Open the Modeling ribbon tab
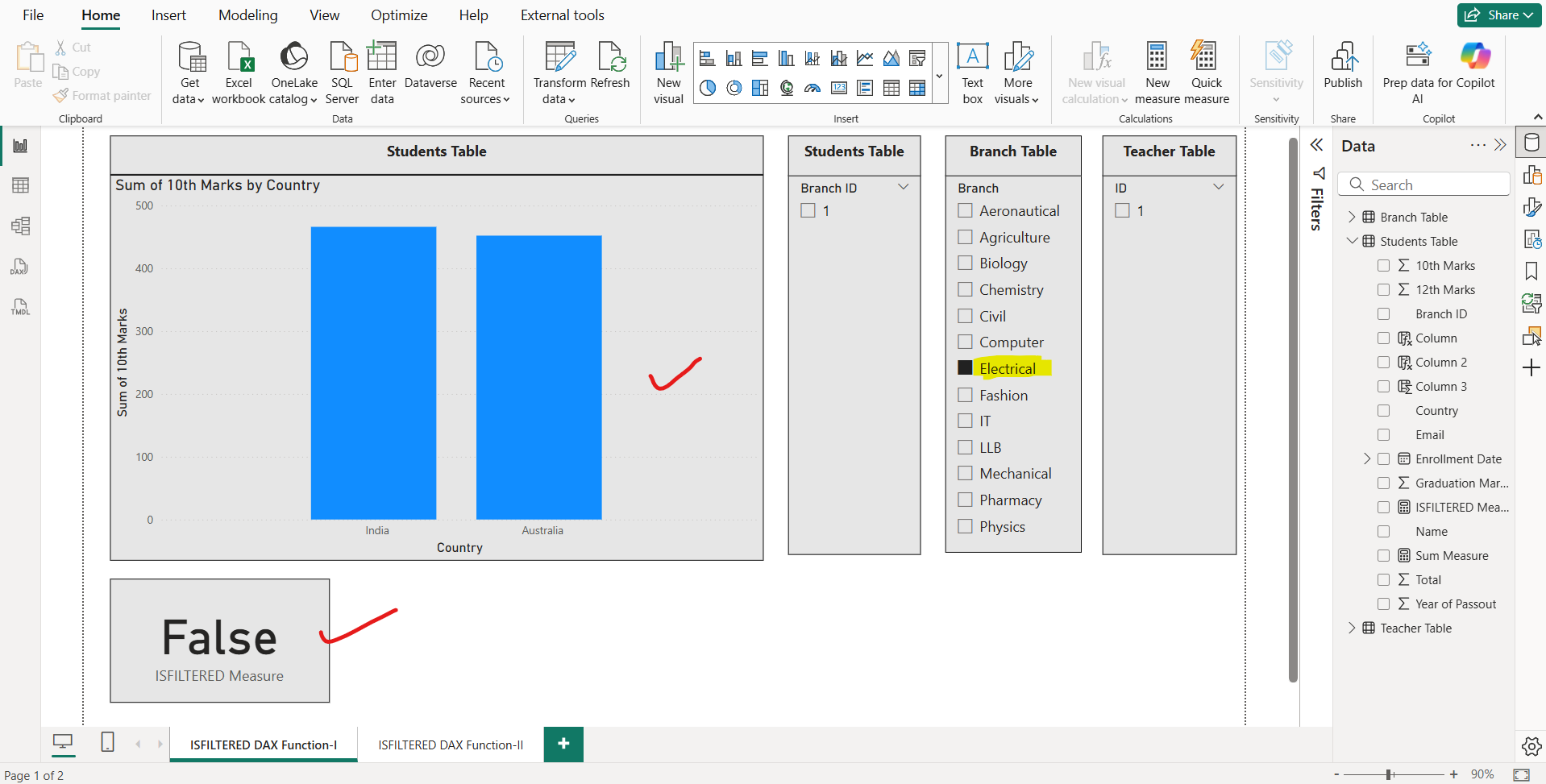The width and height of the screenshot is (1546, 784). (x=247, y=15)
